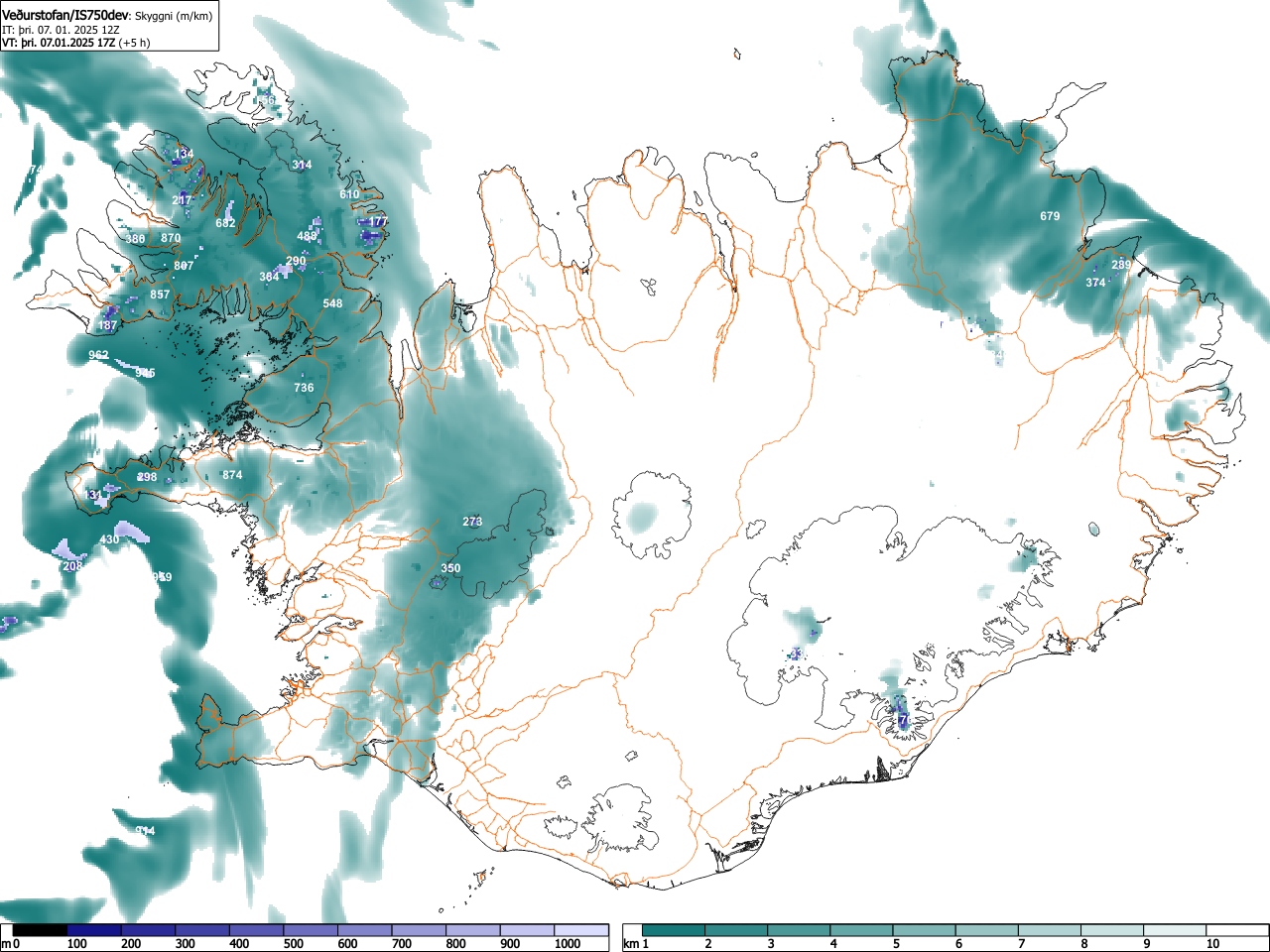Viewport: 1270px width, 952px height.
Task: Select the '10' label on the km scale
Action: point(1212,944)
